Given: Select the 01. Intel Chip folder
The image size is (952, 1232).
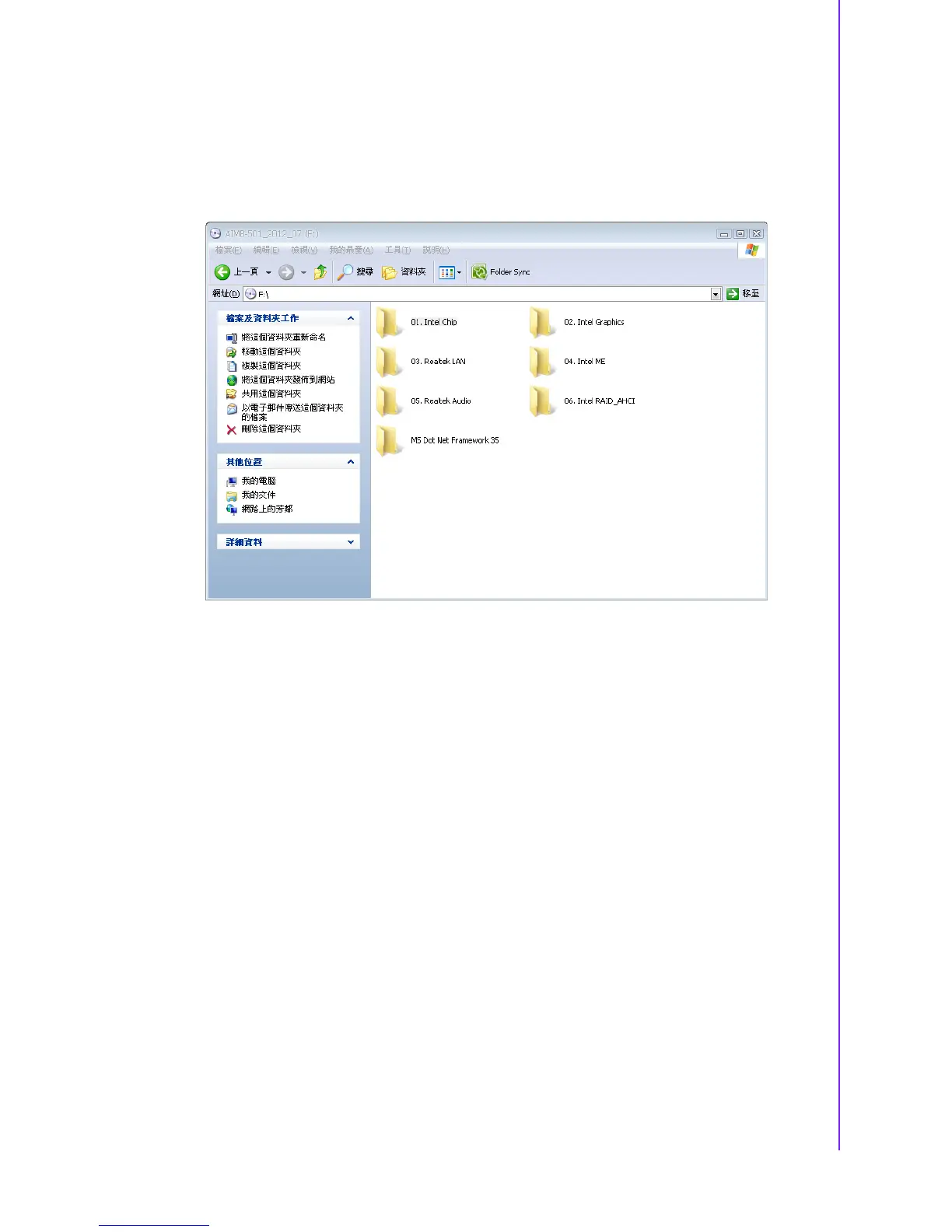Looking at the screenshot, I should [418, 322].
